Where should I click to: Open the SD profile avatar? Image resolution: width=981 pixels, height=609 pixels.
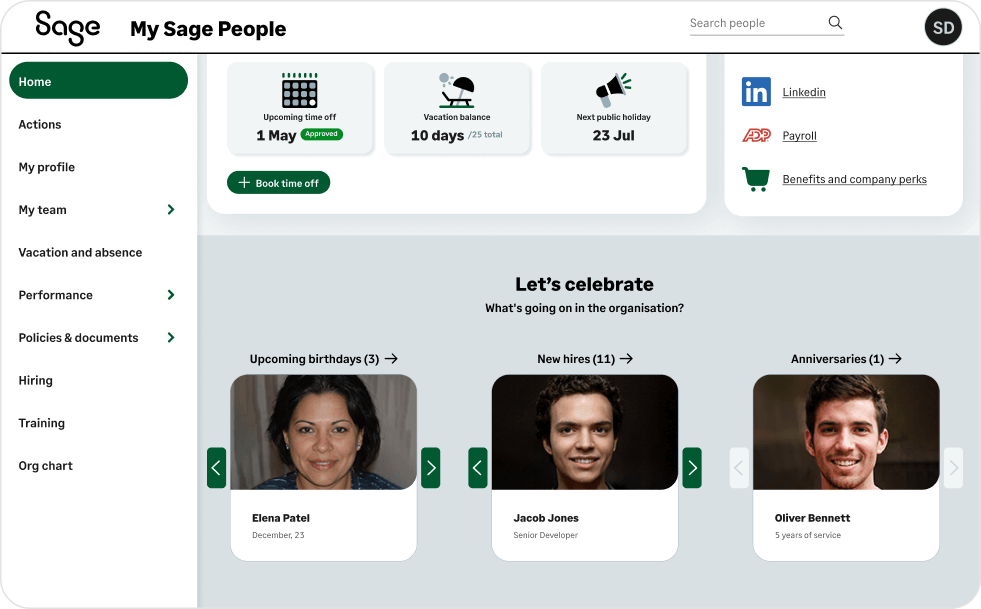[x=942, y=27]
